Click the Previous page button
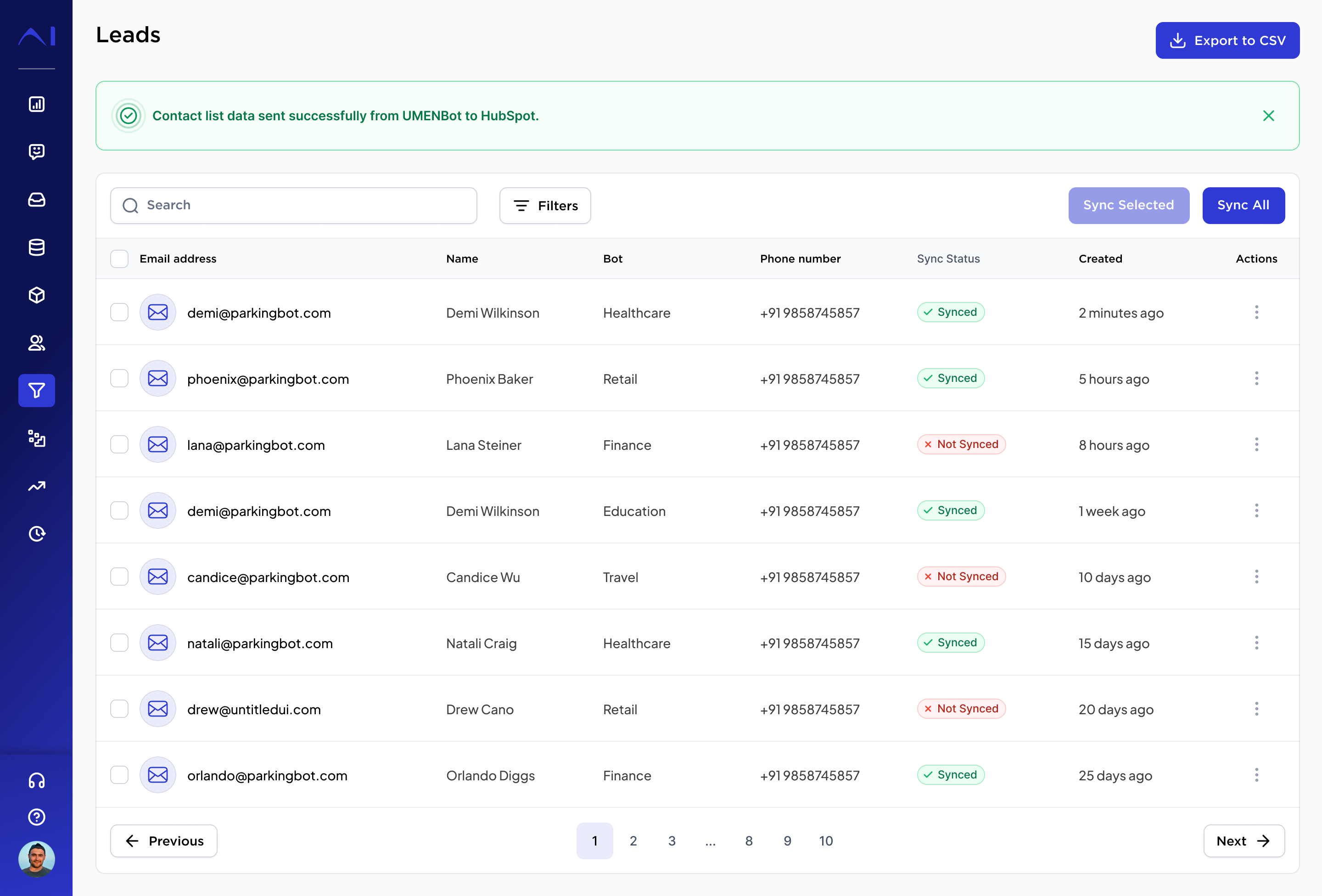Viewport: 1322px width, 896px height. tap(164, 841)
